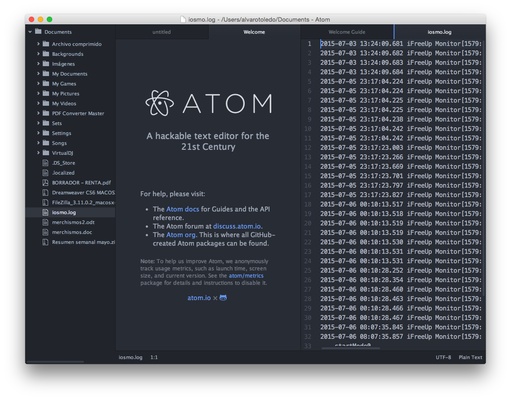
Task: Click the FileZilla_3.11.0.2_macosx archive icon
Action: [45, 202]
